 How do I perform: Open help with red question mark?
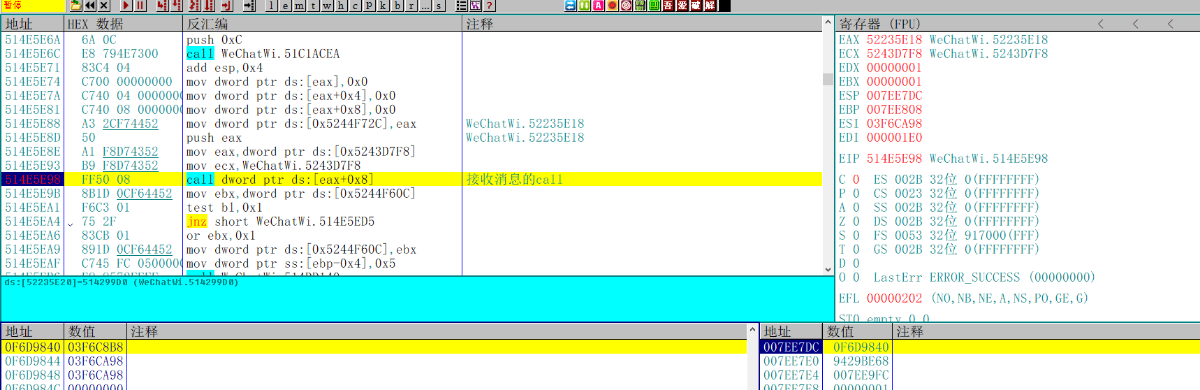click(490, 5)
